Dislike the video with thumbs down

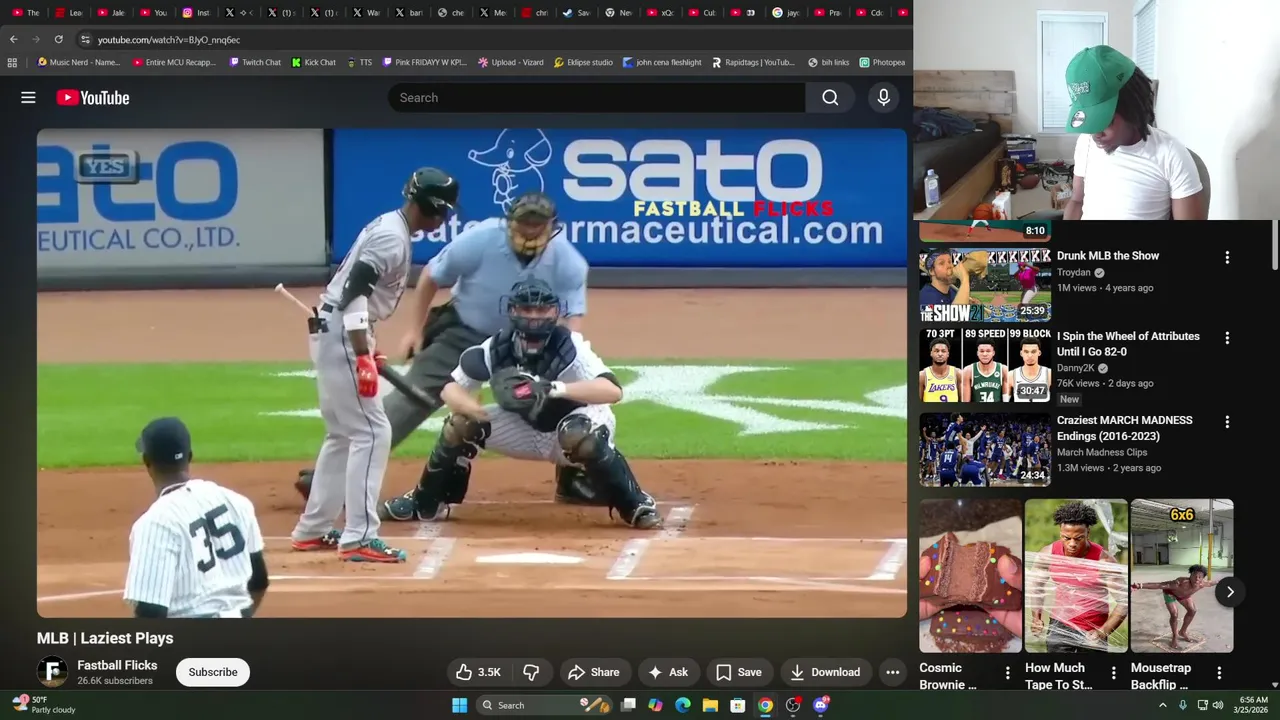point(531,672)
